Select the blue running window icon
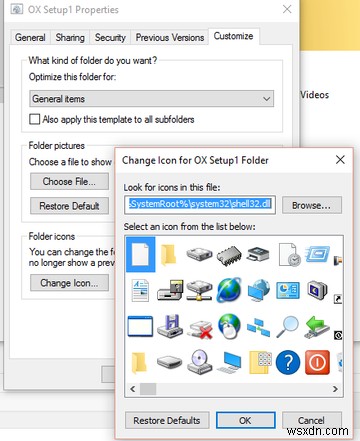 [x=317, y=254]
